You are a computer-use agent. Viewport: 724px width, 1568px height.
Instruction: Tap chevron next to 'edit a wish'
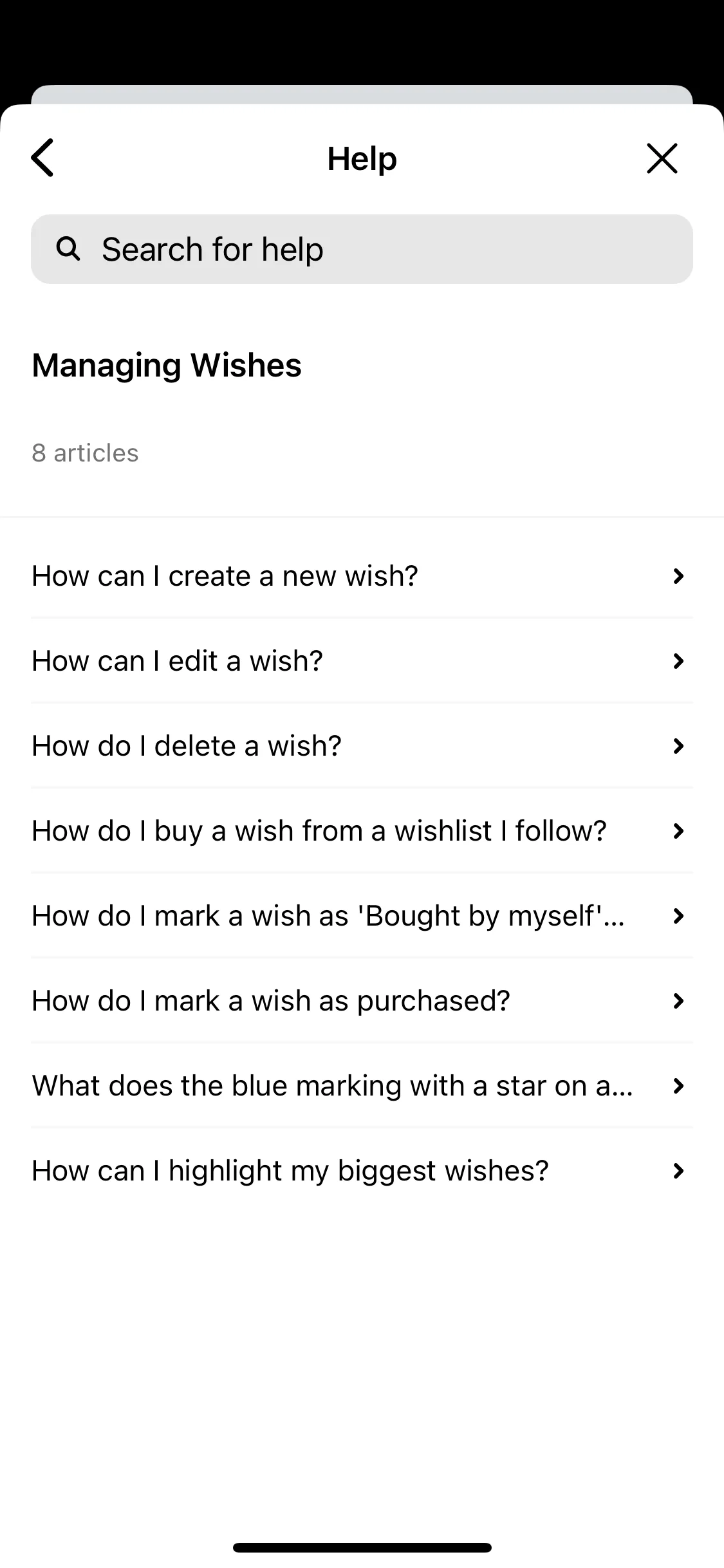point(678,661)
